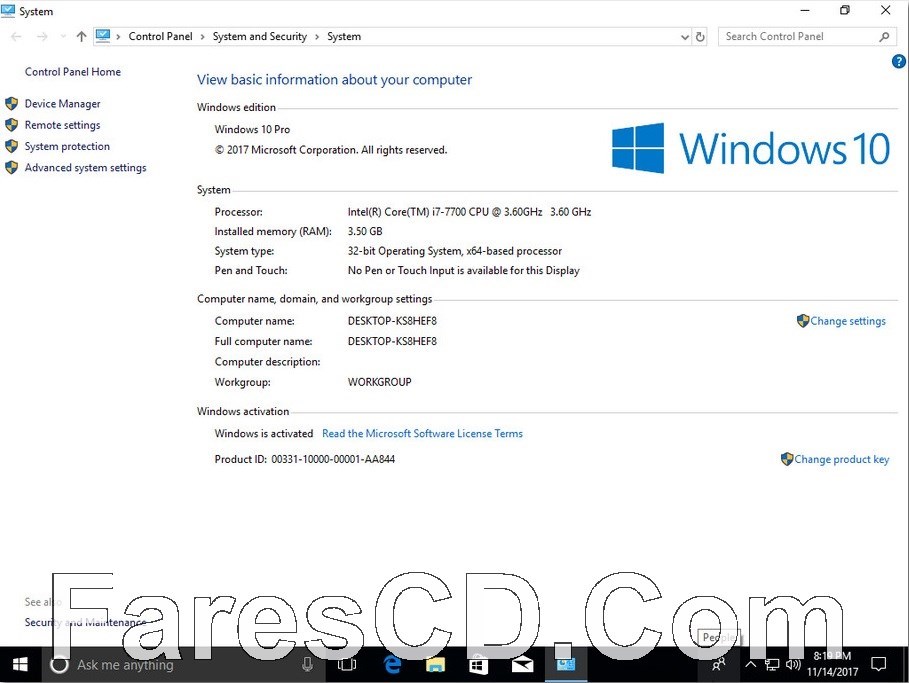Click the 32-bit Operating System value

pyautogui.click(x=454, y=251)
